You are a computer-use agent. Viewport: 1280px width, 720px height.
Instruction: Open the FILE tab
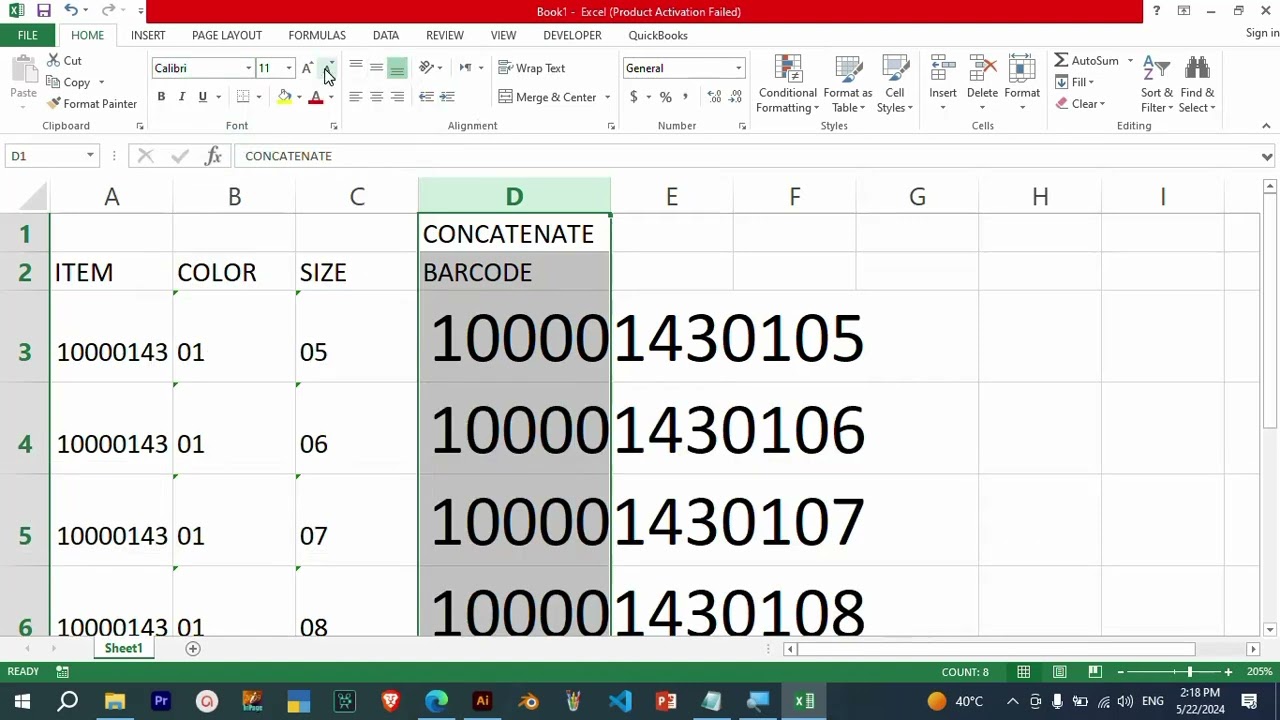pos(27,35)
